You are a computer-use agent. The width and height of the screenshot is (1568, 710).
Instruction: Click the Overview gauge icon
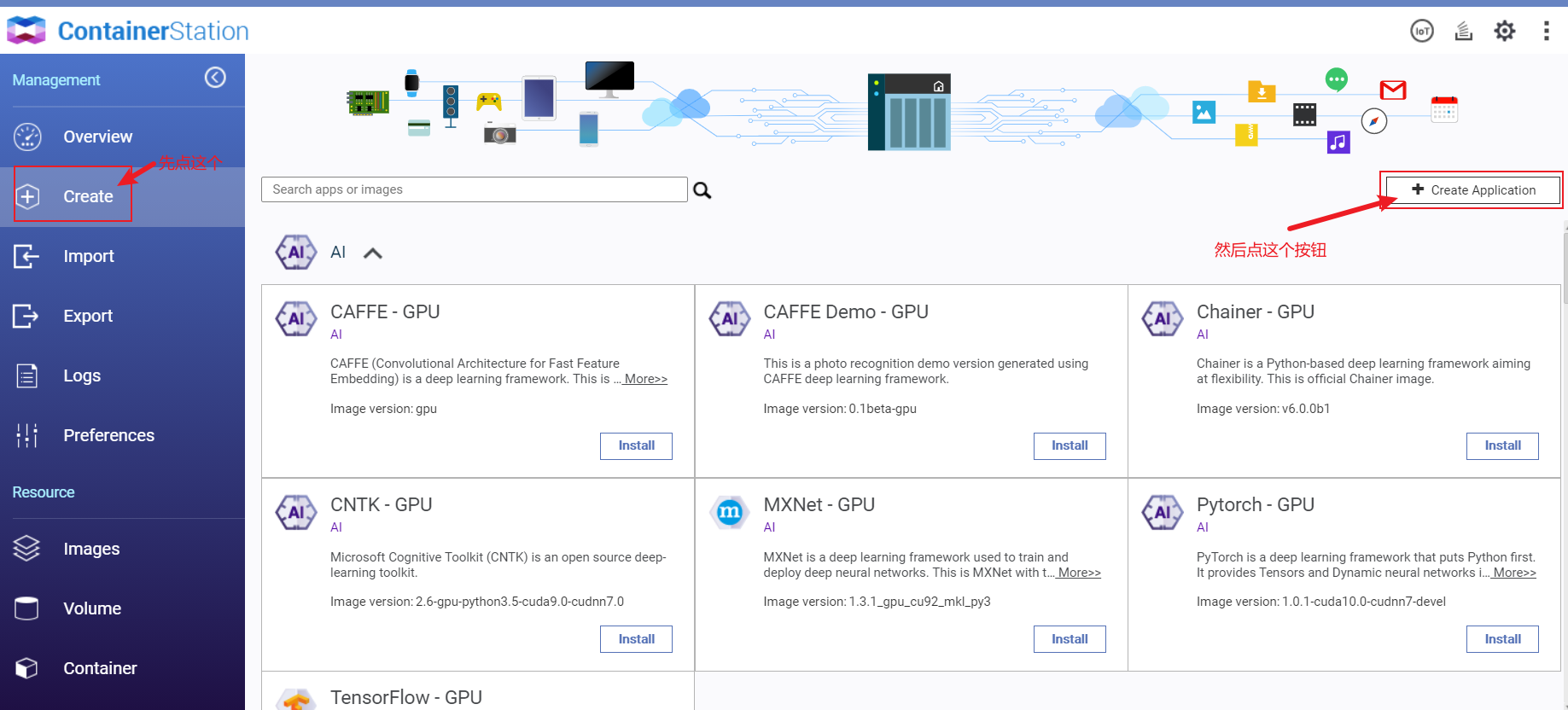point(27,137)
